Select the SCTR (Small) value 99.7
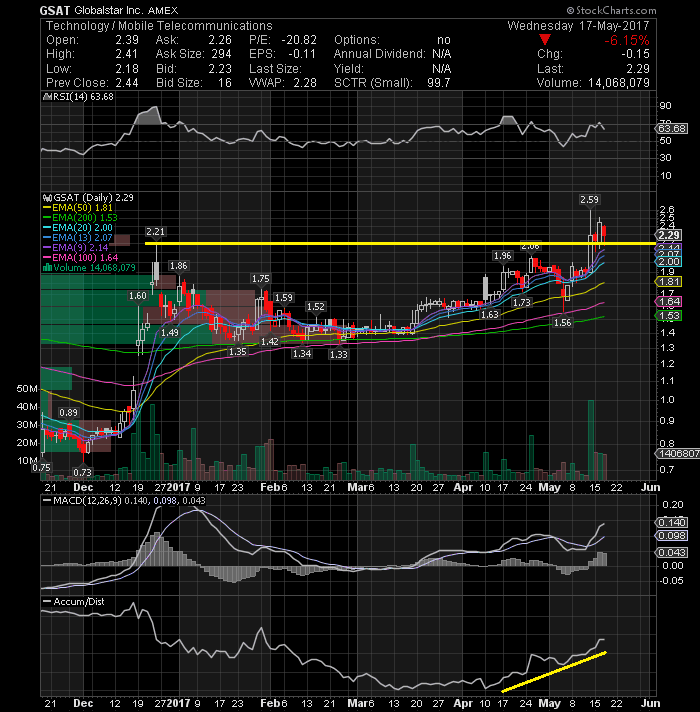The width and height of the screenshot is (700, 712). pyautogui.click(x=439, y=83)
